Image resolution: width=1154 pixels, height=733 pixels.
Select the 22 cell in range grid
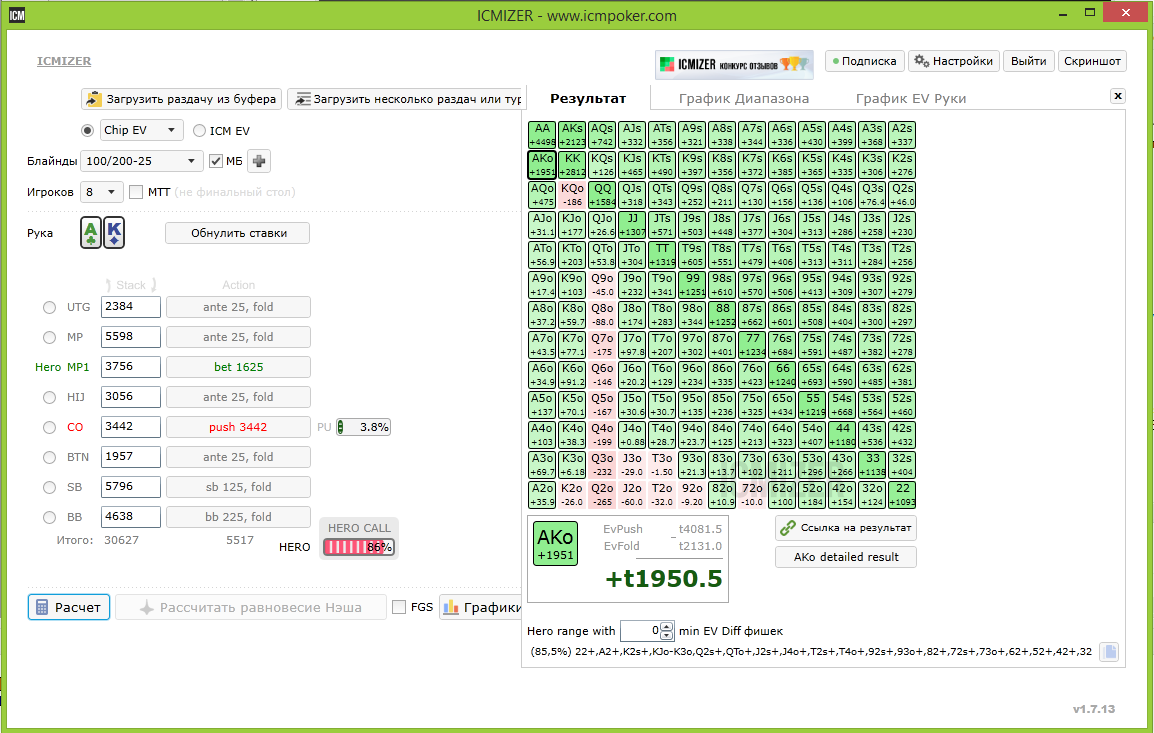click(902, 495)
